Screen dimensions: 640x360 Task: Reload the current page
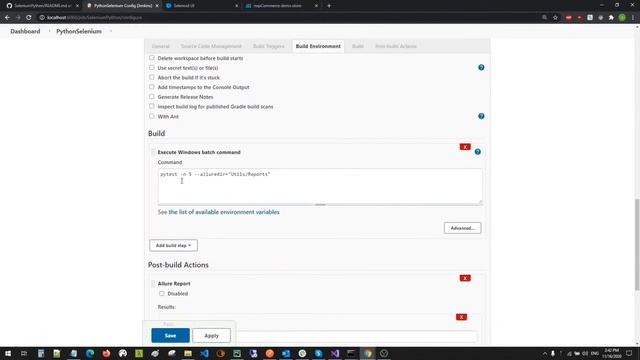tap(29, 18)
